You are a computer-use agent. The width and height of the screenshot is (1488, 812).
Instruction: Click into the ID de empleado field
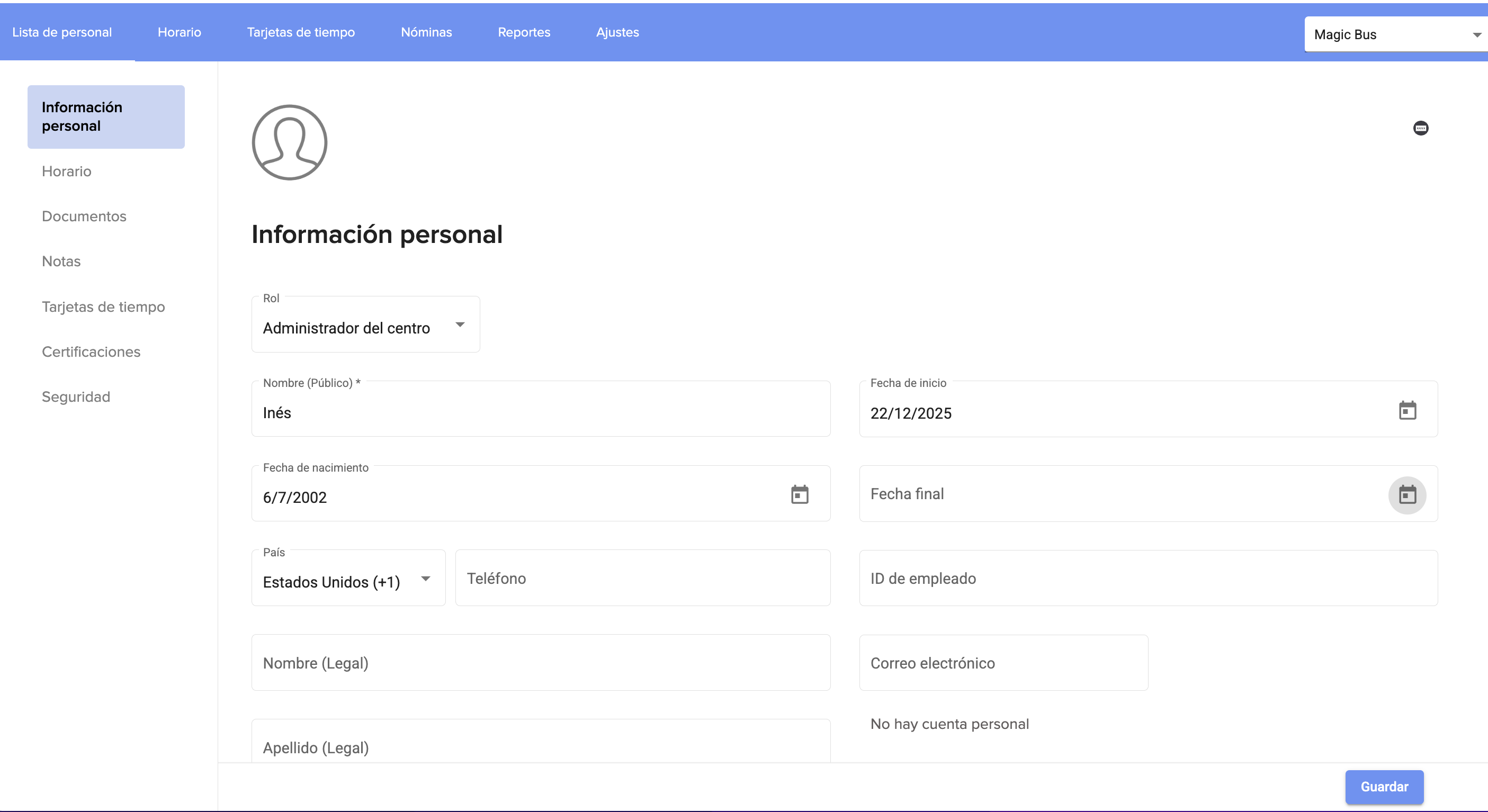[x=1148, y=578]
